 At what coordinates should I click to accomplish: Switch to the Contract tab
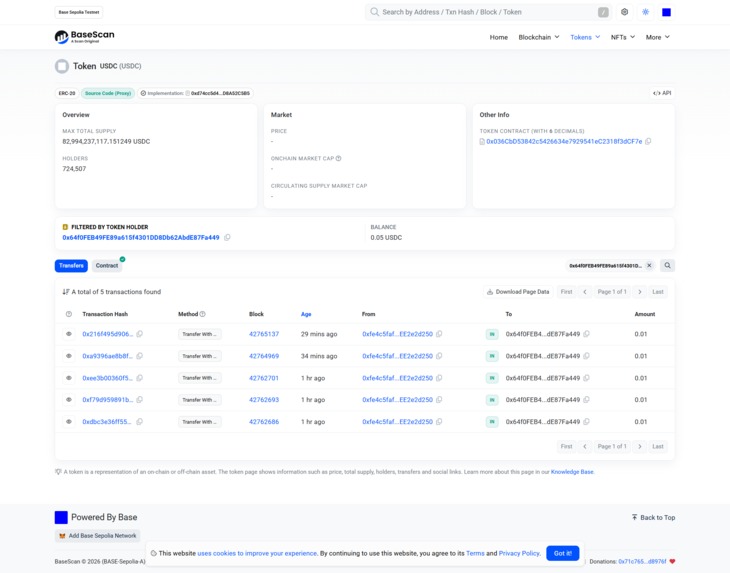tap(107, 265)
